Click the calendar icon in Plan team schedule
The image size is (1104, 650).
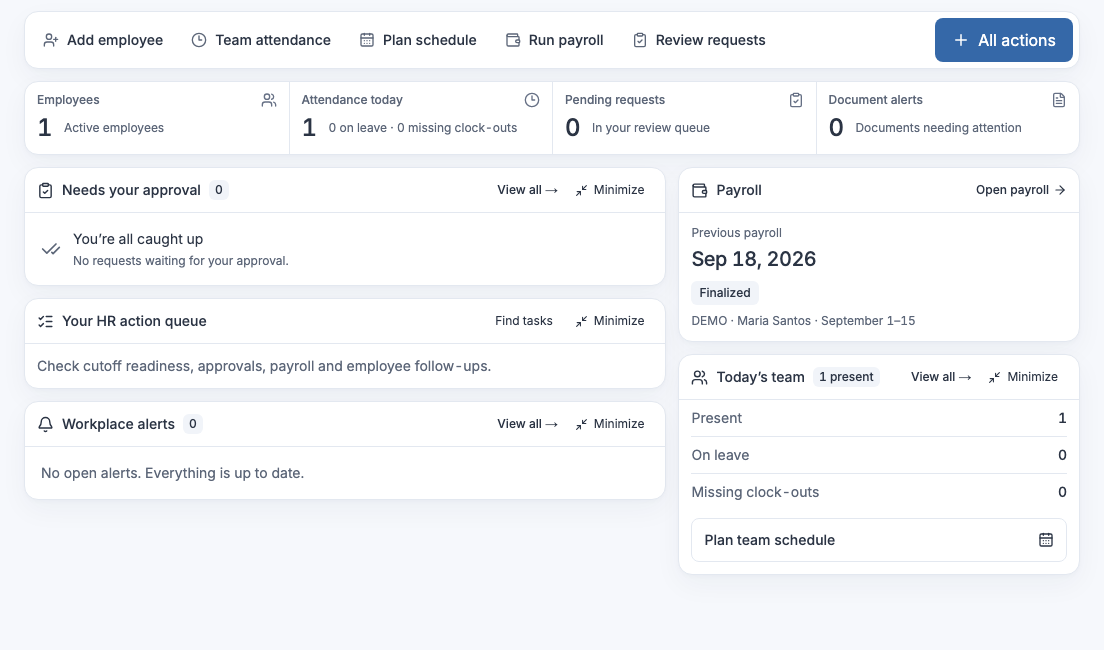[x=1046, y=540]
